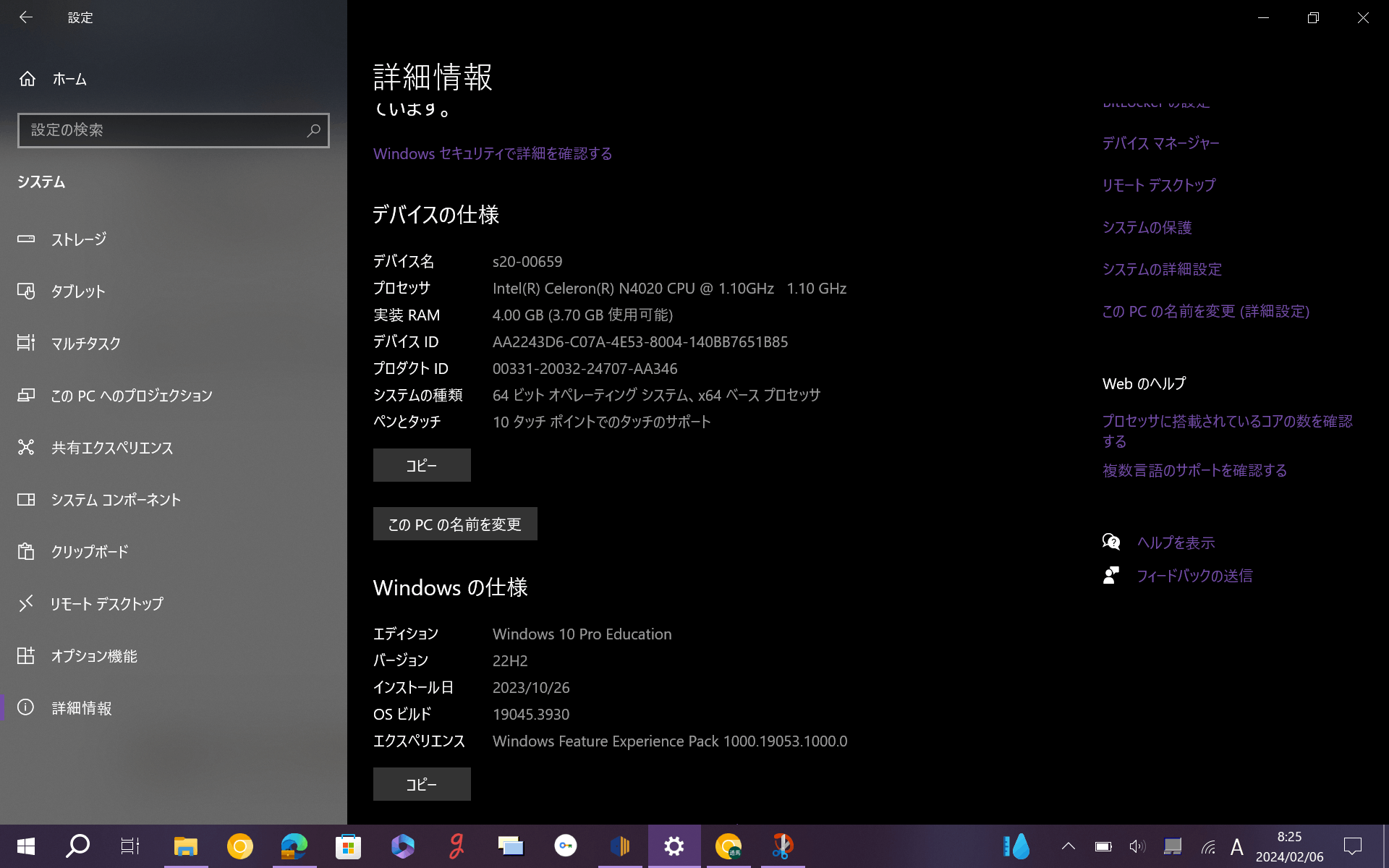Image resolution: width=1389 pixels, height=868 pixels.
Task: Open タブレット tablet settings
Action: click(77, 292)
